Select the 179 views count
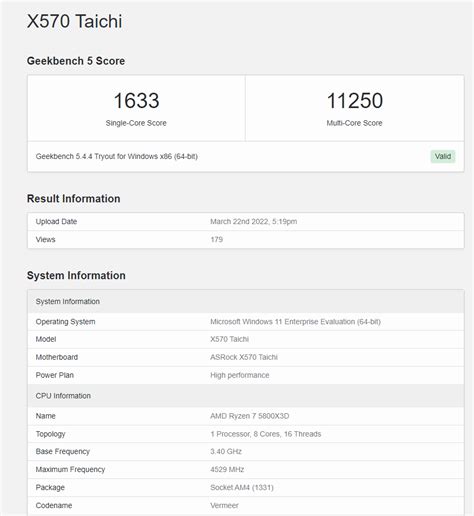This screenshot has width=474, height=516. (x=217, y=240)
